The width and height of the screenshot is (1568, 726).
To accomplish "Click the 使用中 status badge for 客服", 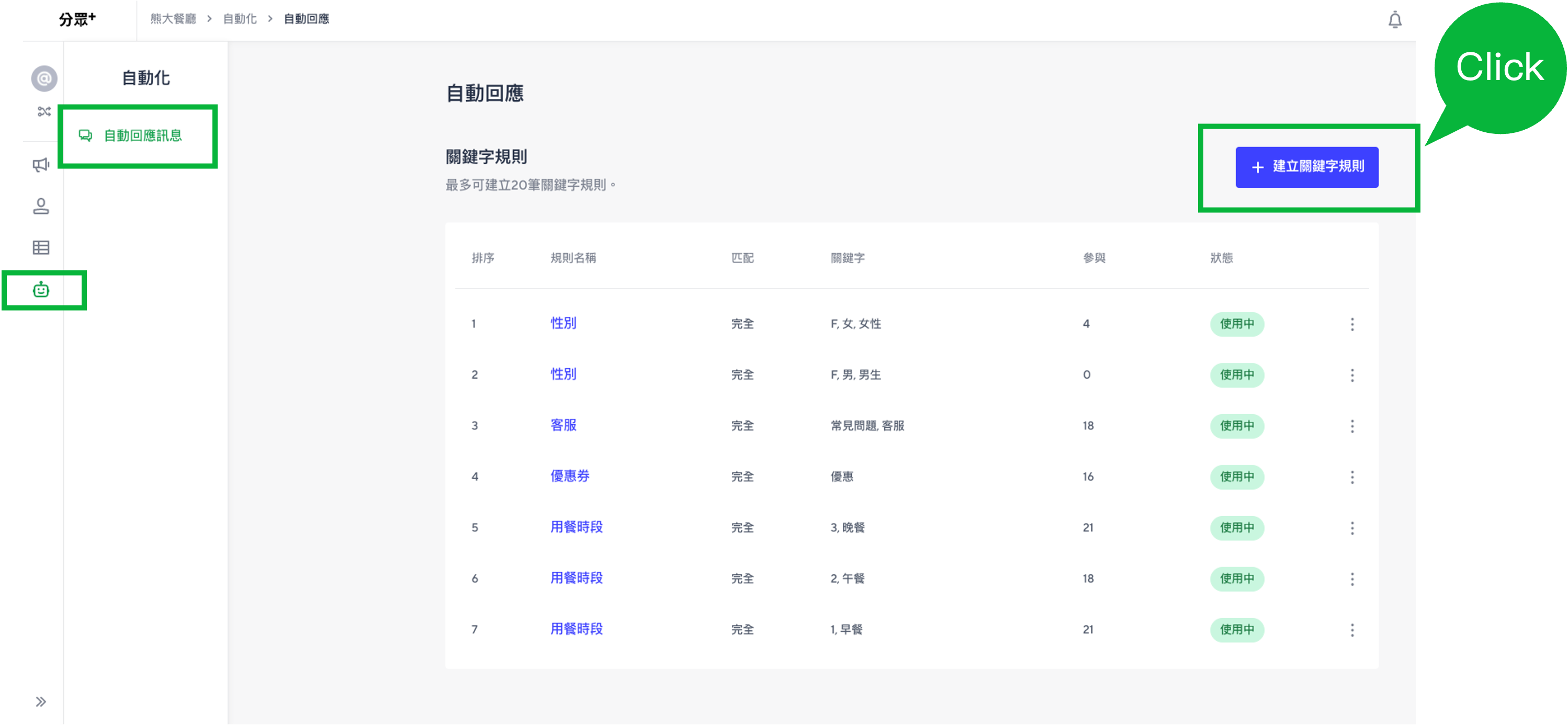I will (1236, 426).
